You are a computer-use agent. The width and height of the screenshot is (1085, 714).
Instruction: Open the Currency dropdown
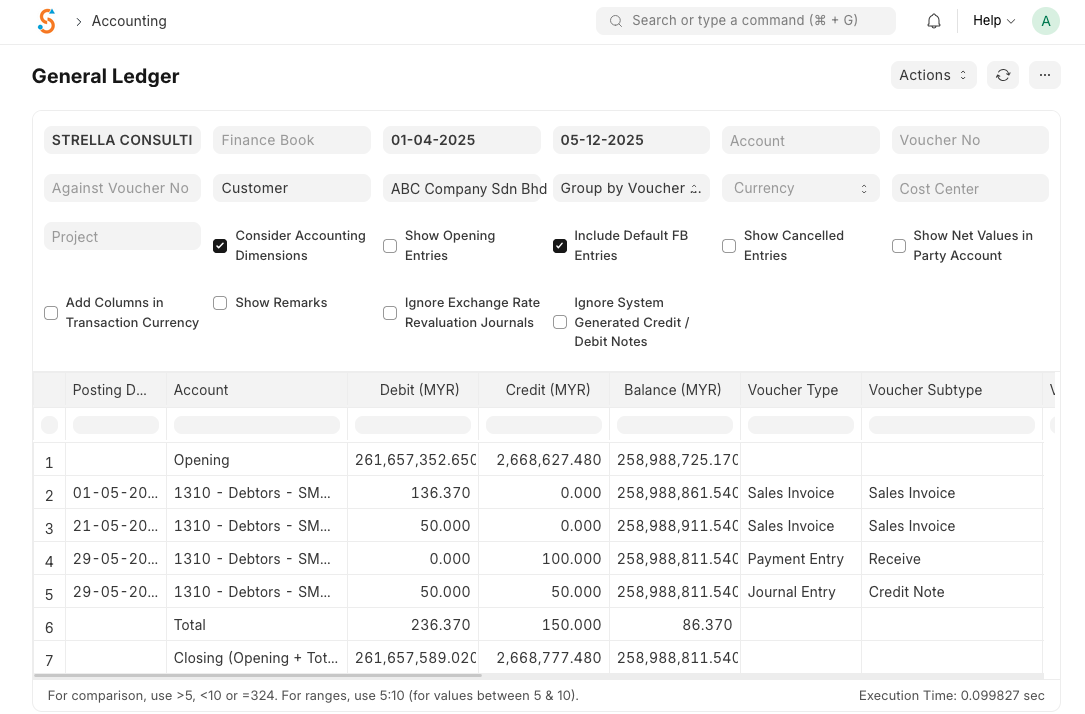pos(800,188)
